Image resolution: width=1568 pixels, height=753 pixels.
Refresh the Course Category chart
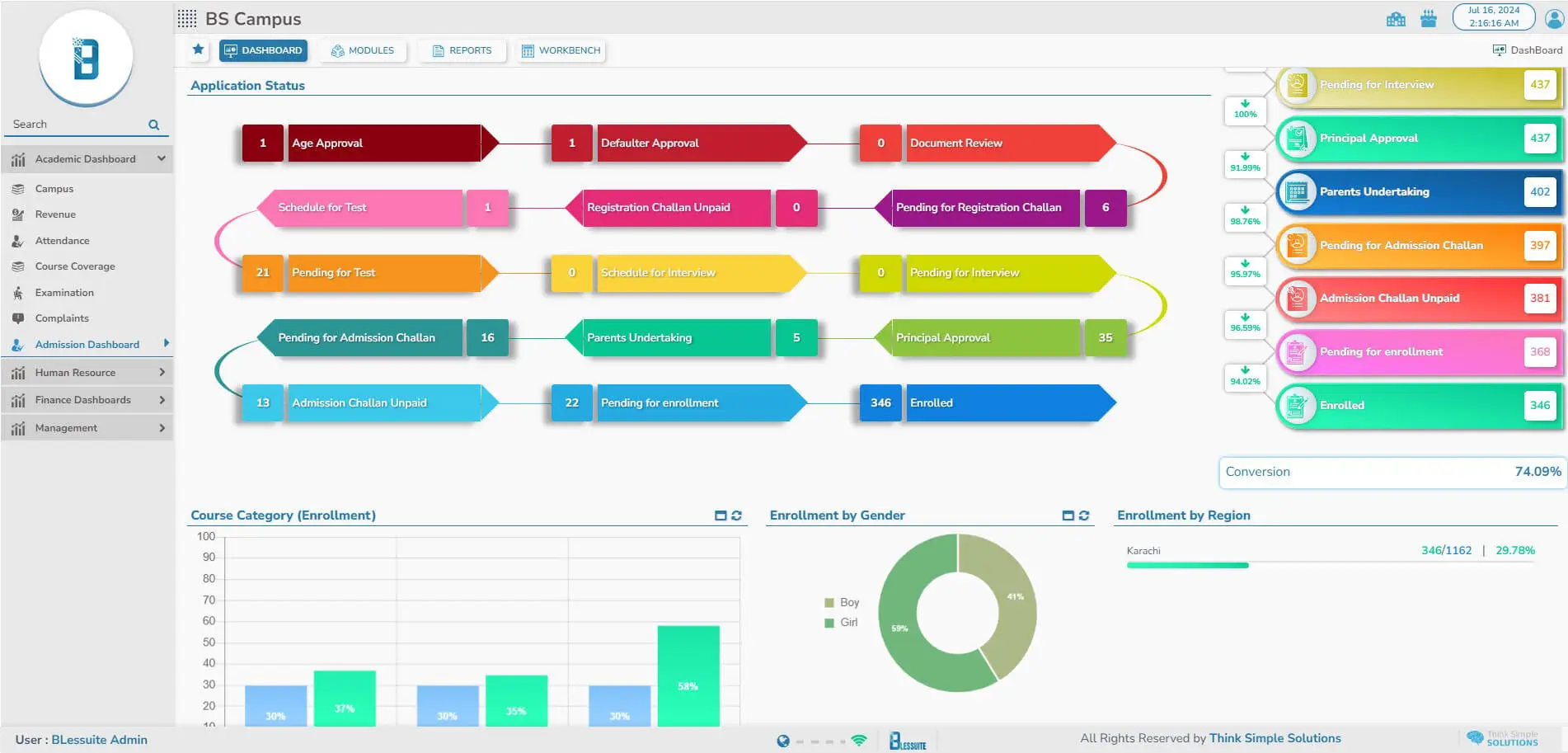point(736,515)
